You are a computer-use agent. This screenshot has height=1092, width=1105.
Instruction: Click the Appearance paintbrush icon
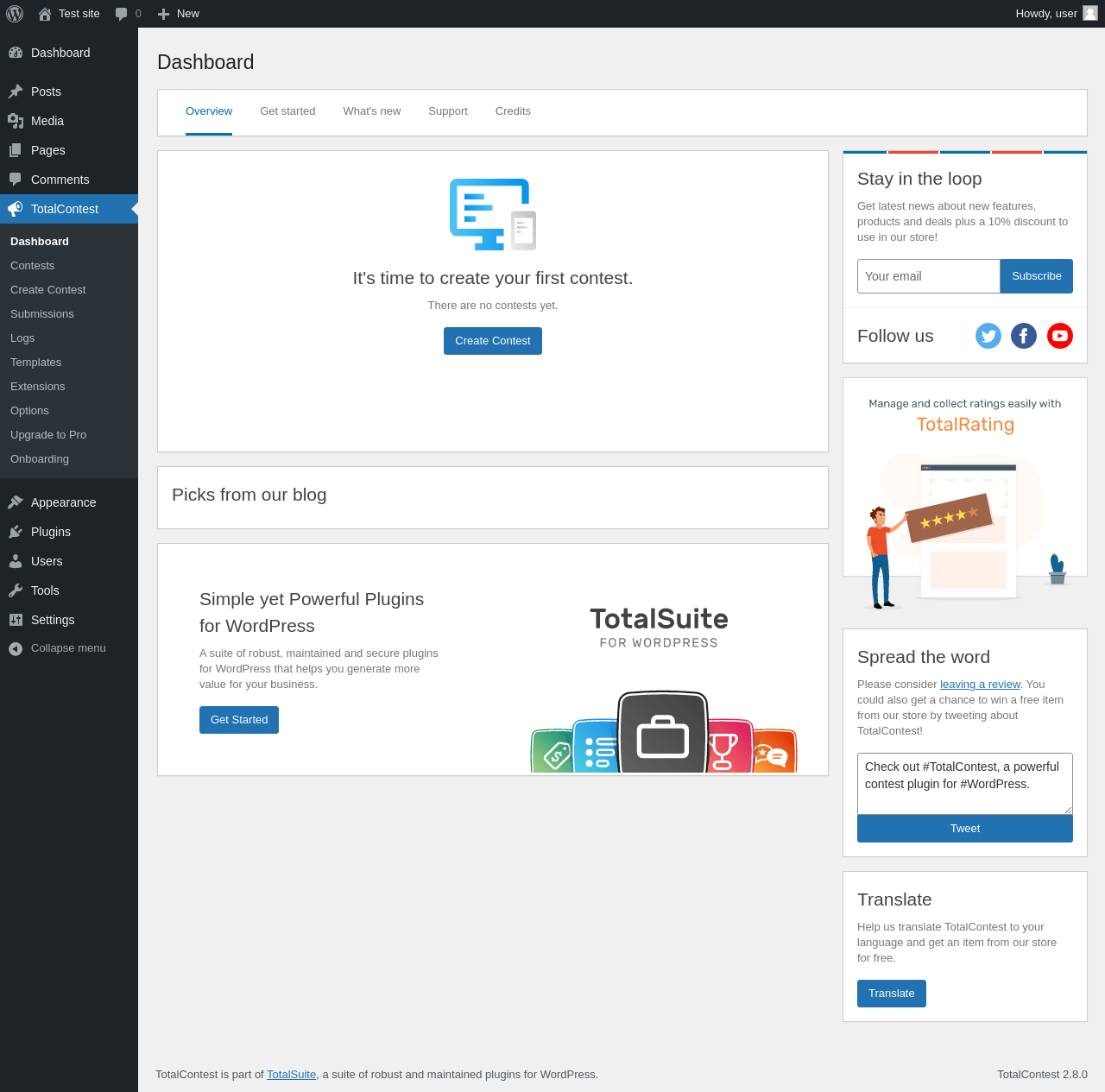tap(16, 502)
